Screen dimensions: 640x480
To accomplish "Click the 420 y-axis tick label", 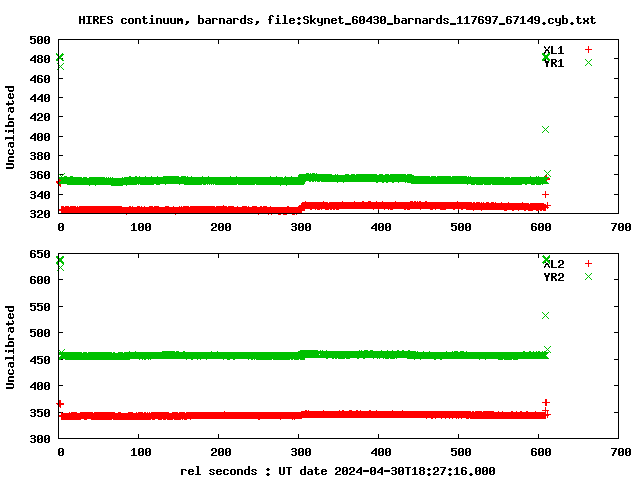I will (x=40, y=117).
